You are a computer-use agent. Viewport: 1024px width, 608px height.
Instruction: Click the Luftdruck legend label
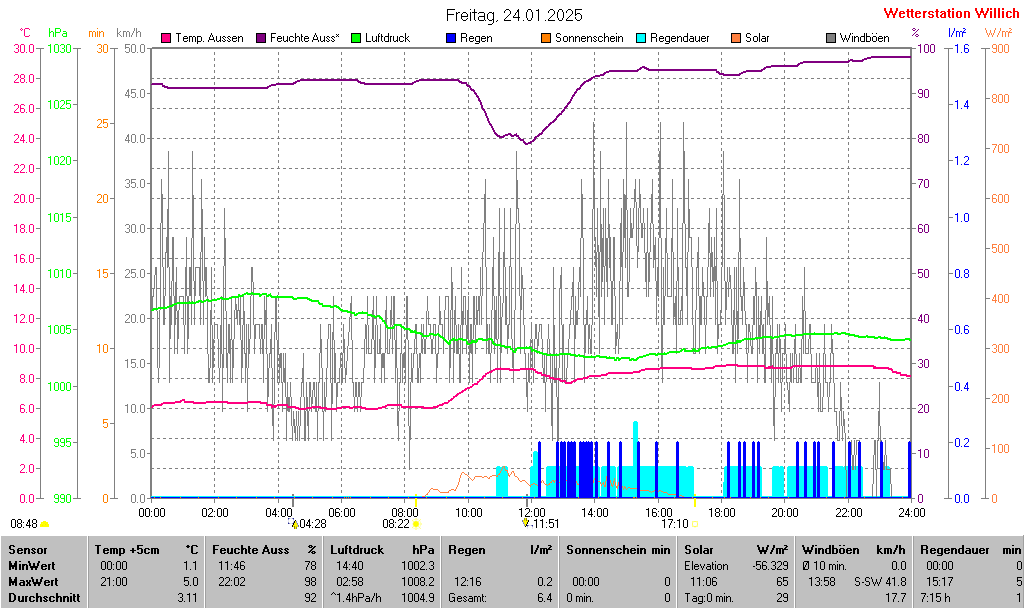click(387, 39)
